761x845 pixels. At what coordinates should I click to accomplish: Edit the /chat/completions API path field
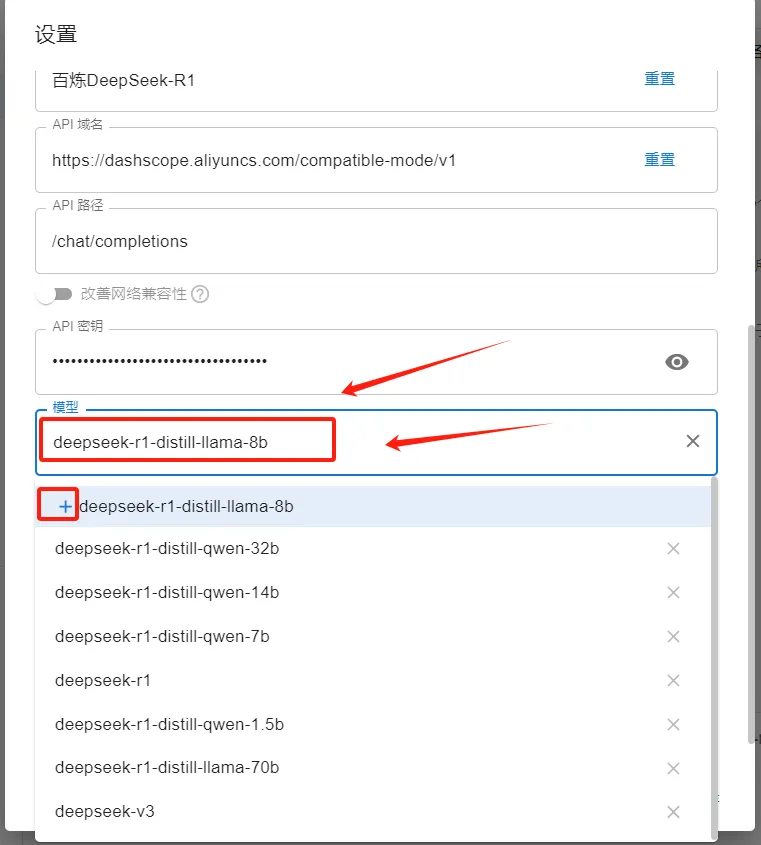click(x=376, y=241)
